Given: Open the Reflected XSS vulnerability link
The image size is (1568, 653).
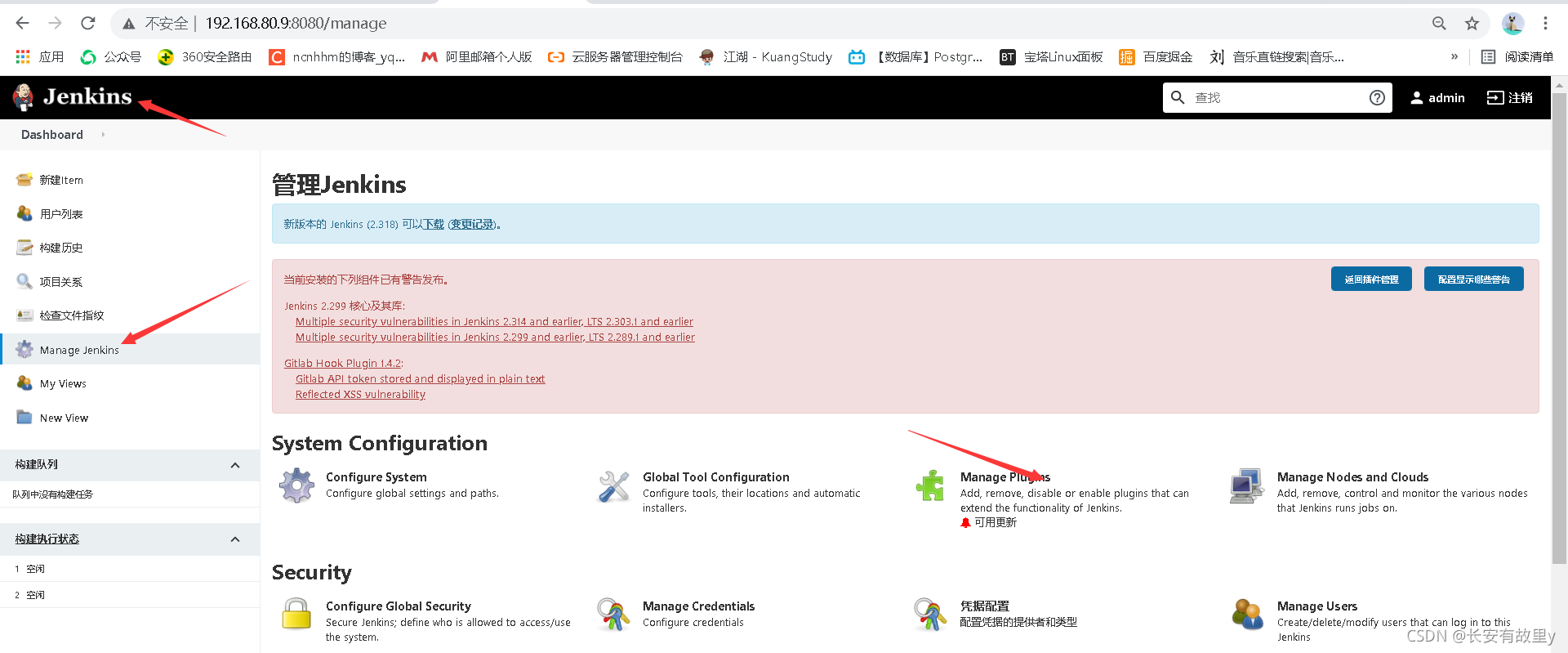Looking at the screenshot, I should (x=360, y=394).
